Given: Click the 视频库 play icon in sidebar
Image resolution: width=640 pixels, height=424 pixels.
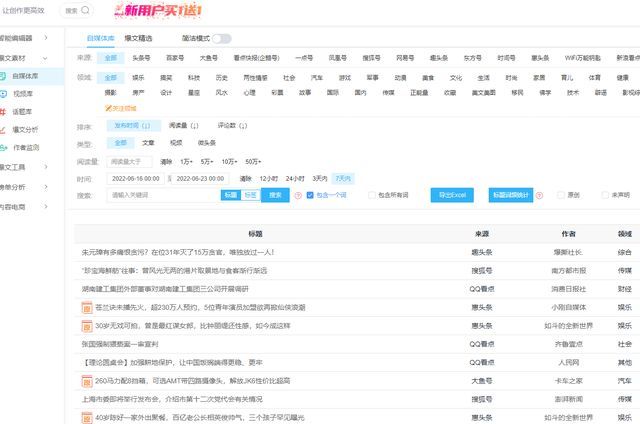Looking at the screenshot, I should (x=3, y=94).
